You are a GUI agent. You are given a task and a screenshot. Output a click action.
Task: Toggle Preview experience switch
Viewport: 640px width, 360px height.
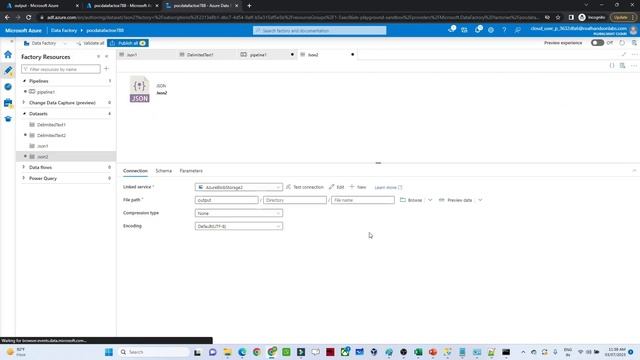(597, 43)
